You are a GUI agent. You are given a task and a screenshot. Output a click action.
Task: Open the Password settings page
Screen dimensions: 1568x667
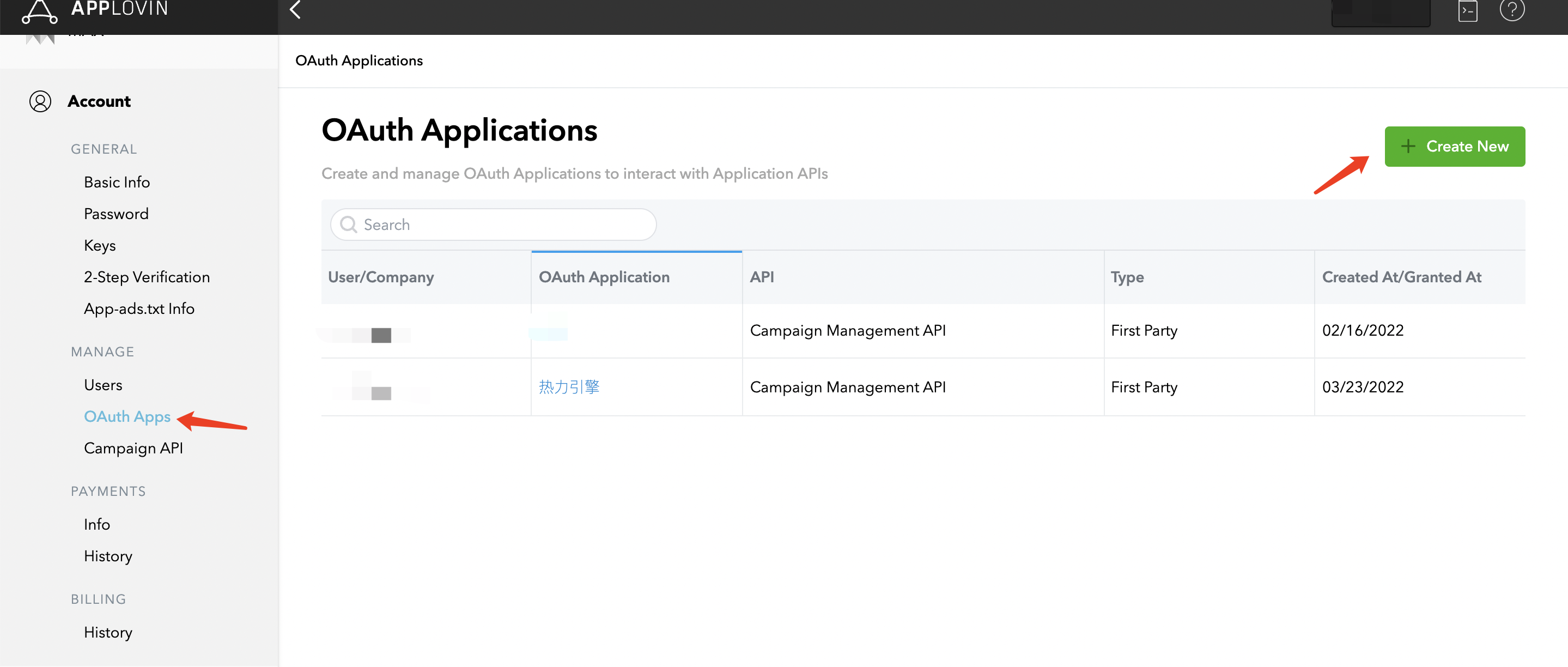tap(116, 214)
